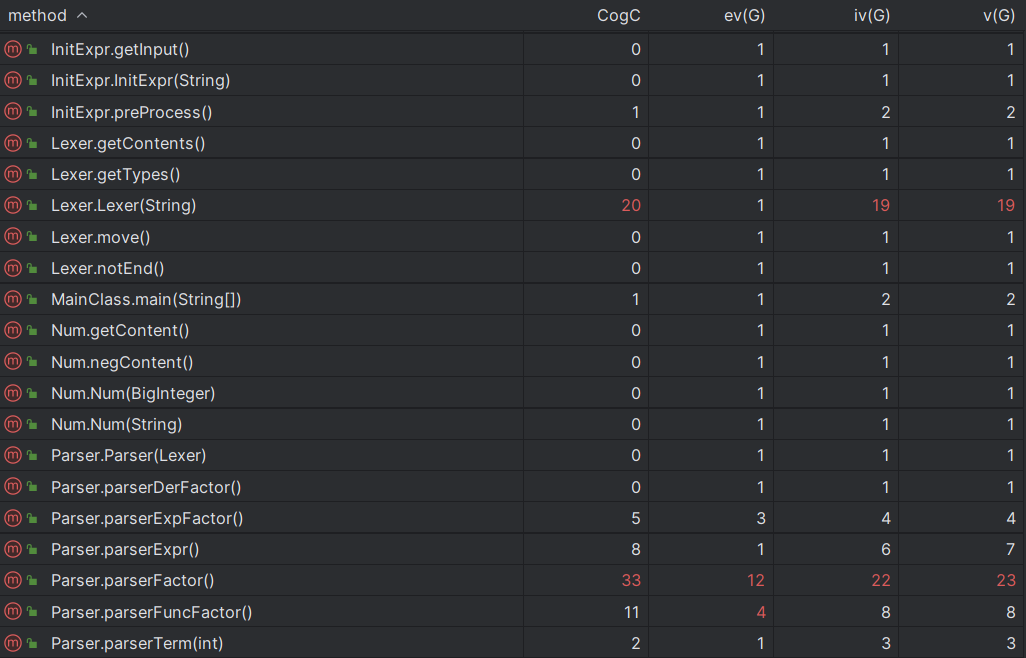
Task: Select the InitExpr.preProcess() method row
Action: point(513,112)
